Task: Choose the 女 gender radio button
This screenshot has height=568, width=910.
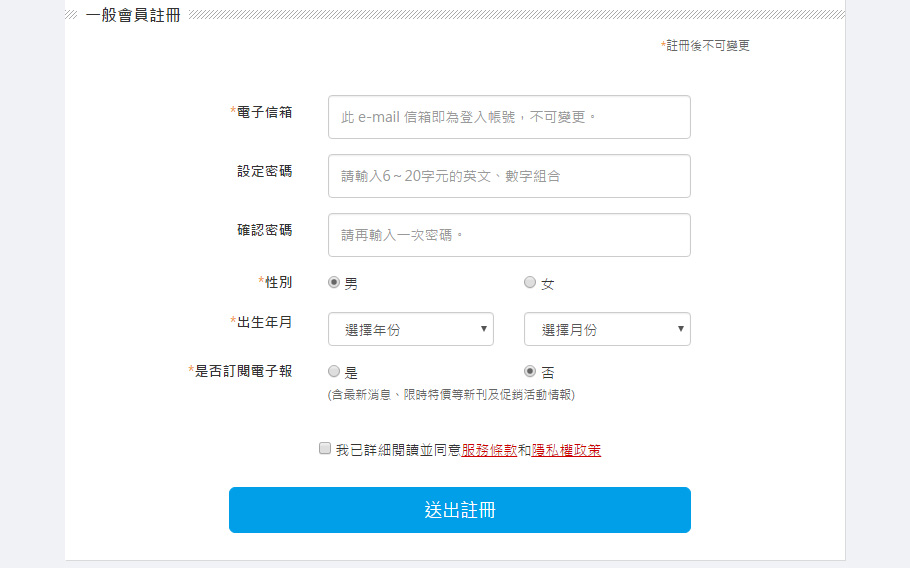Action: point(530,283)
